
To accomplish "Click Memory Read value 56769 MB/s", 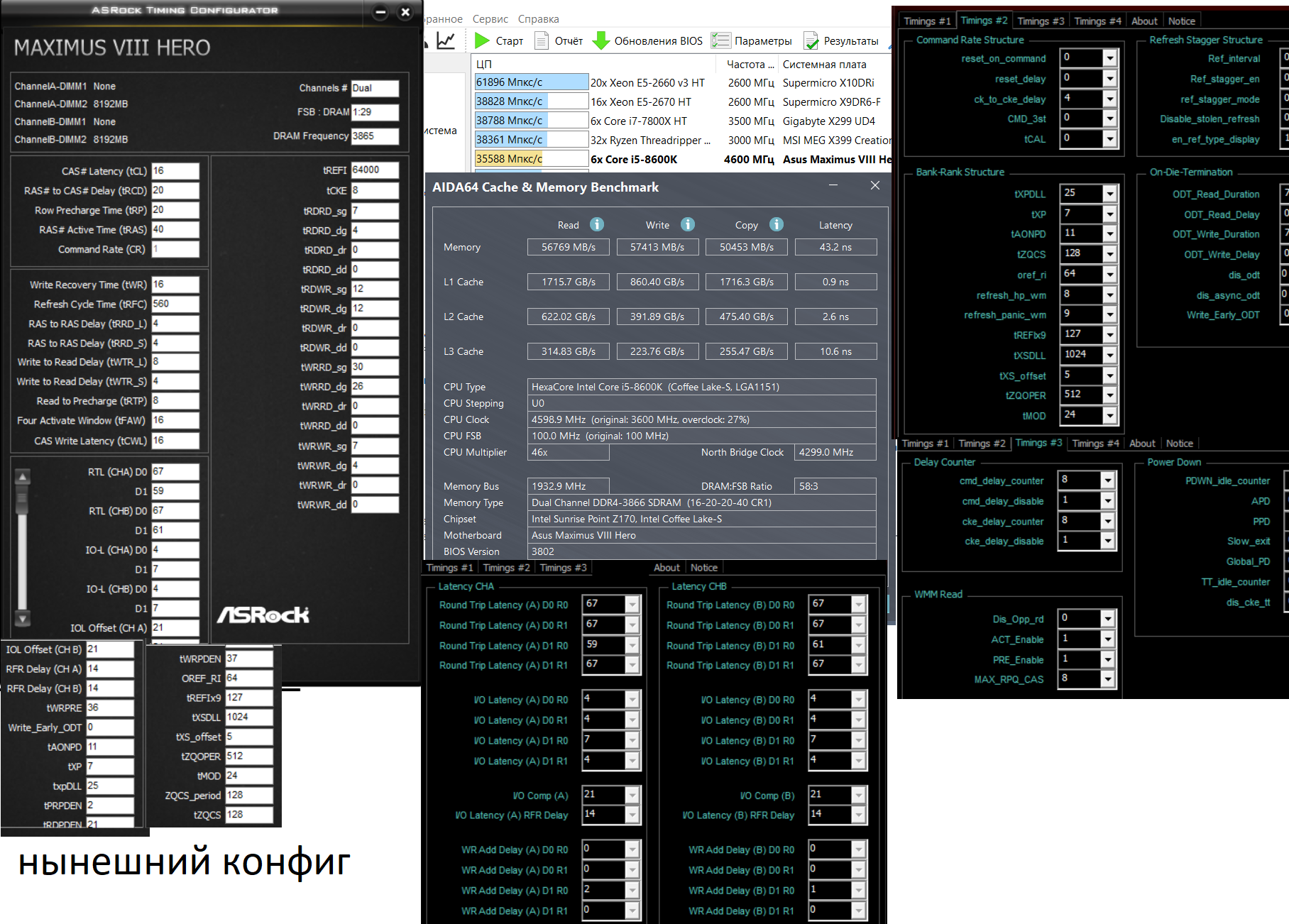I will [569, 247].
